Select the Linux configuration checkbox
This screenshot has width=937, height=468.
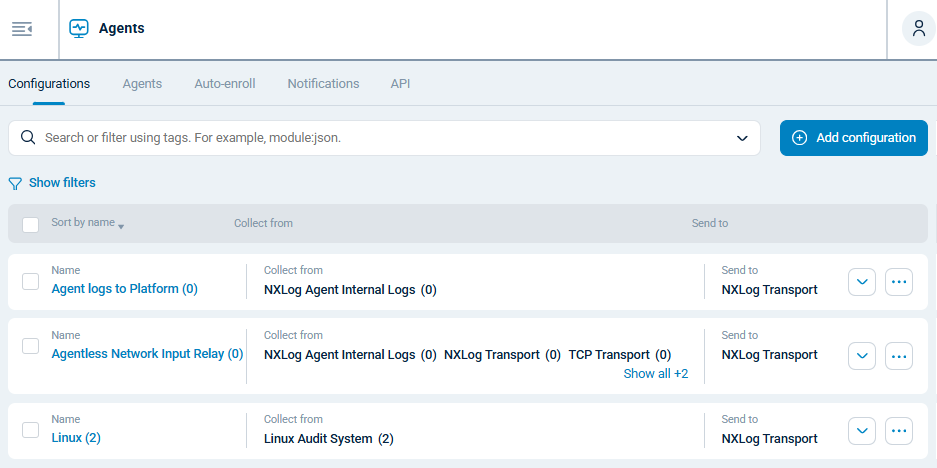click(x=30, y=430)
